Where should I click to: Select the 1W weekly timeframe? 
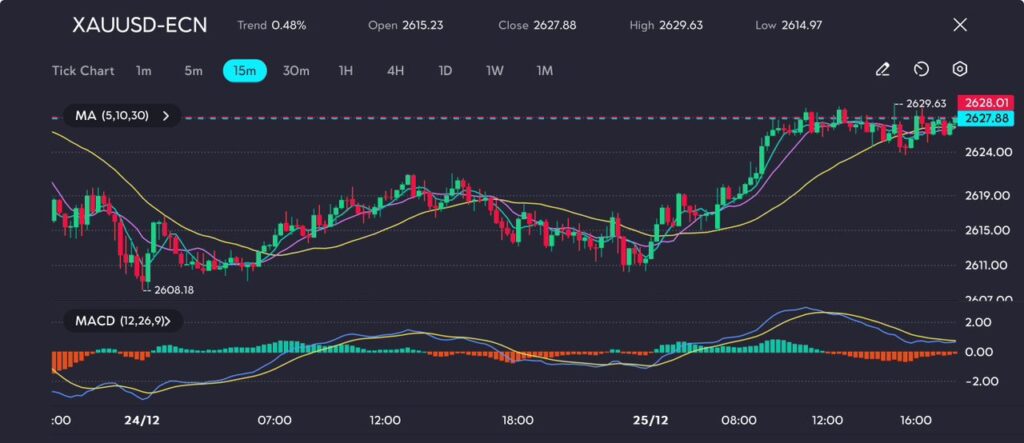pyautogui.click(x=495, y=71)
